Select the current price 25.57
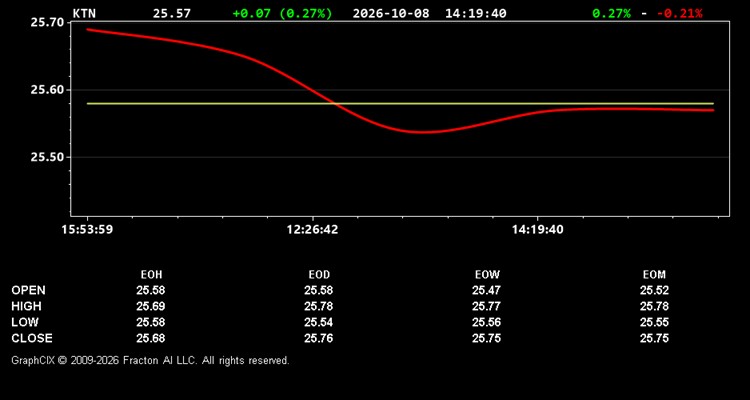750x400 pixels. click(x=171, y=13)
